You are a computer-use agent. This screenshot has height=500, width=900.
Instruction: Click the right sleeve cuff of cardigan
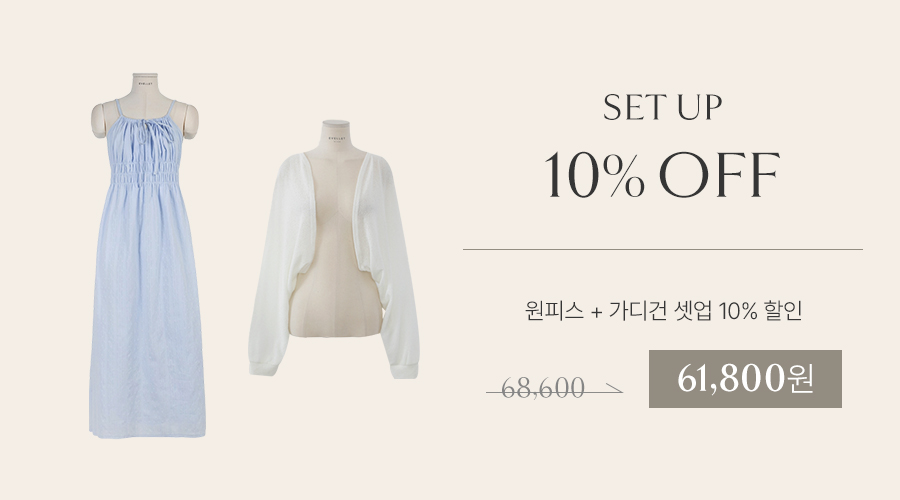[405, 370]
